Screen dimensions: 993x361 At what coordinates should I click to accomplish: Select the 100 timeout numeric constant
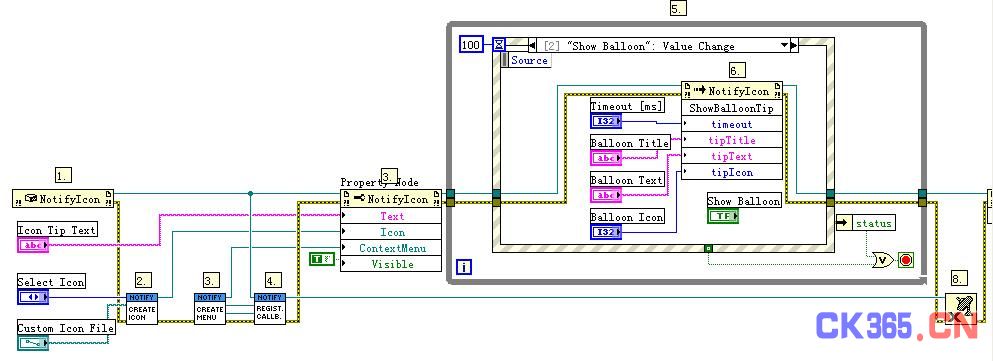[x=471, y=44]
